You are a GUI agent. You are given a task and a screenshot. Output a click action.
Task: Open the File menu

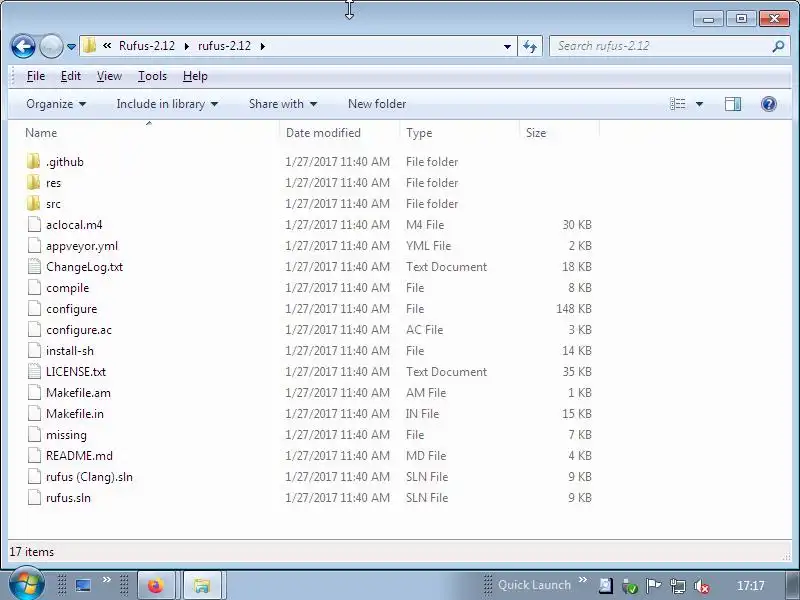36,76
